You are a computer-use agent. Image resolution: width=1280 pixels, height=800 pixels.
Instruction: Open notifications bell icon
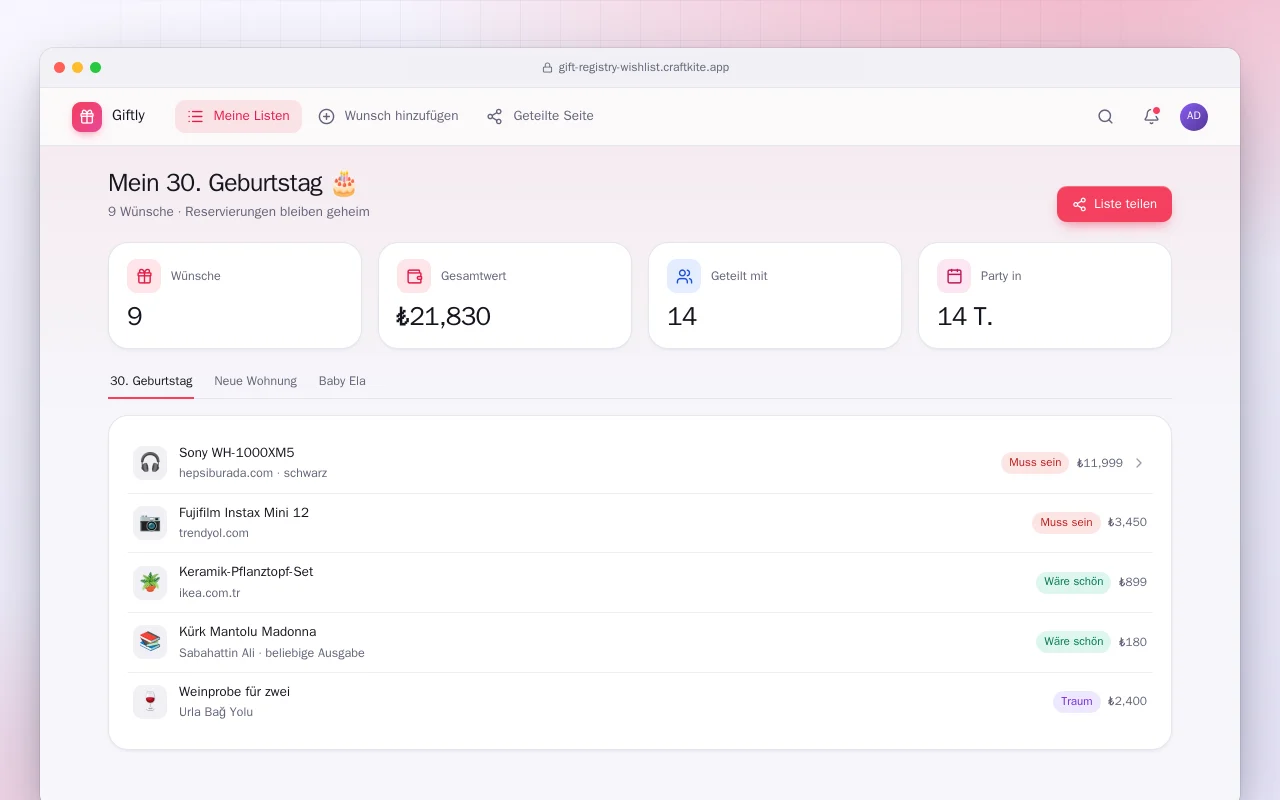(x=1151, y=117)
